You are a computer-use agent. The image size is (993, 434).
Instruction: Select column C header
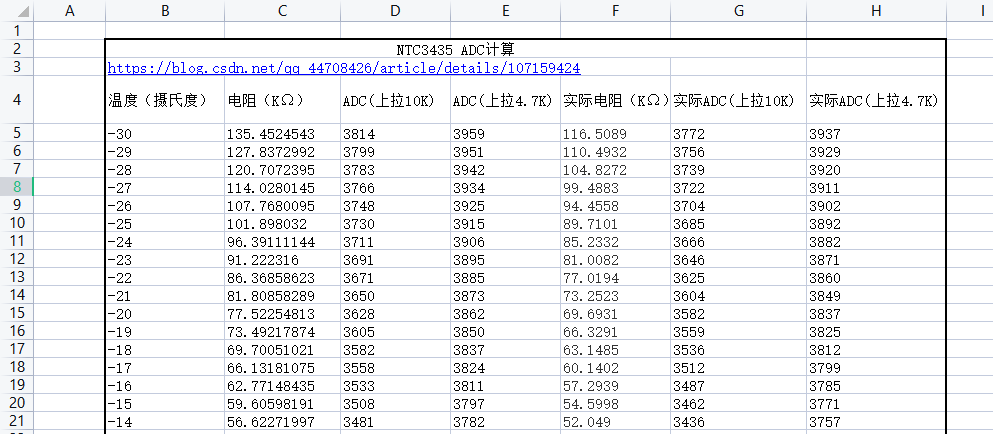(x=282, y=11)
